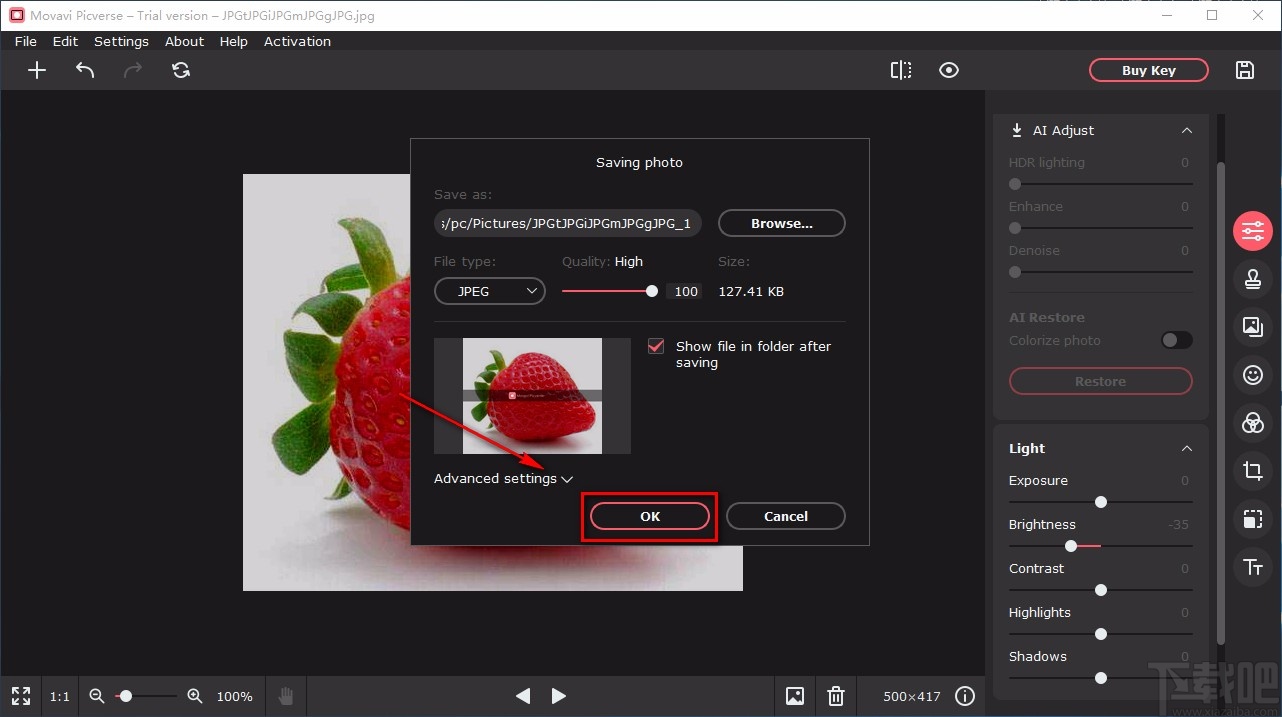Select the stamp retouching tool
This screenshot has height=717, width=1282.
[1253, 279]
